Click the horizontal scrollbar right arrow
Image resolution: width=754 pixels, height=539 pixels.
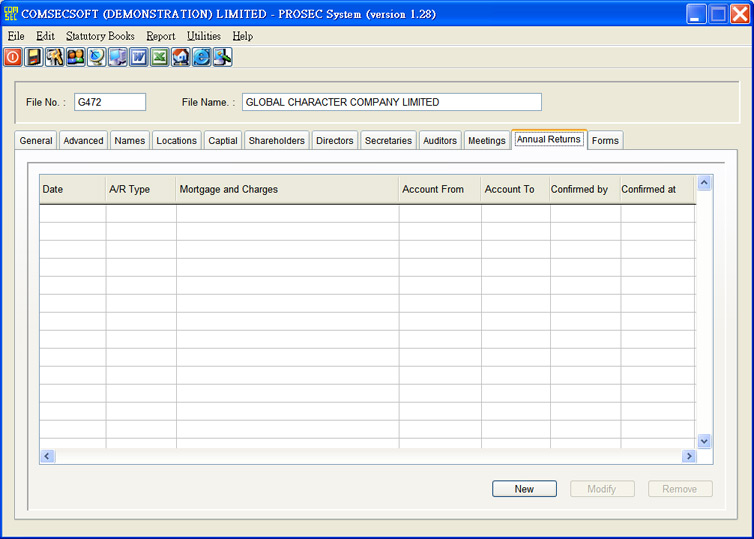(x=688, y=456)
